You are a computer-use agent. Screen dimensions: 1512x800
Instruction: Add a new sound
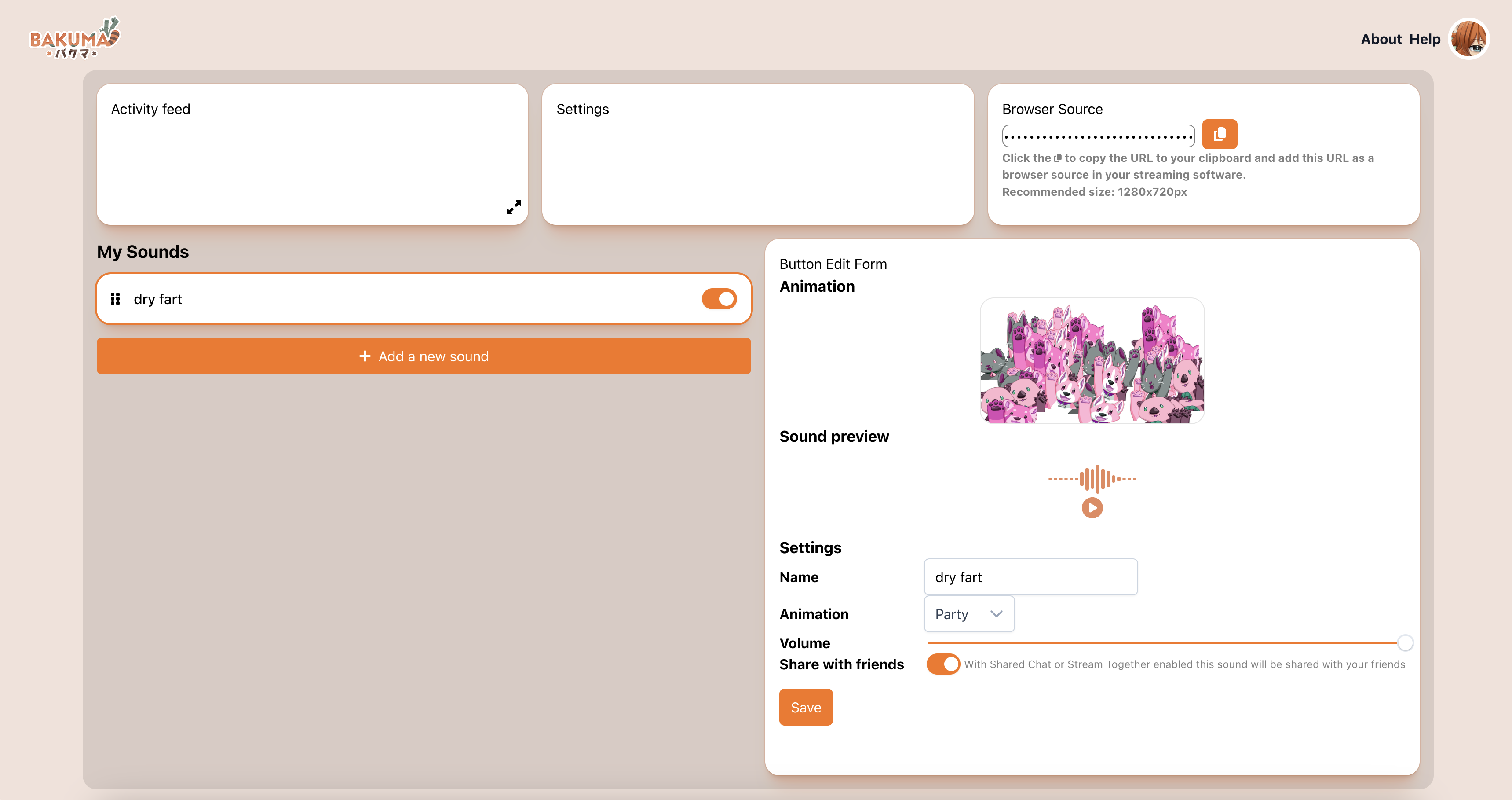(x=423, y=356)
